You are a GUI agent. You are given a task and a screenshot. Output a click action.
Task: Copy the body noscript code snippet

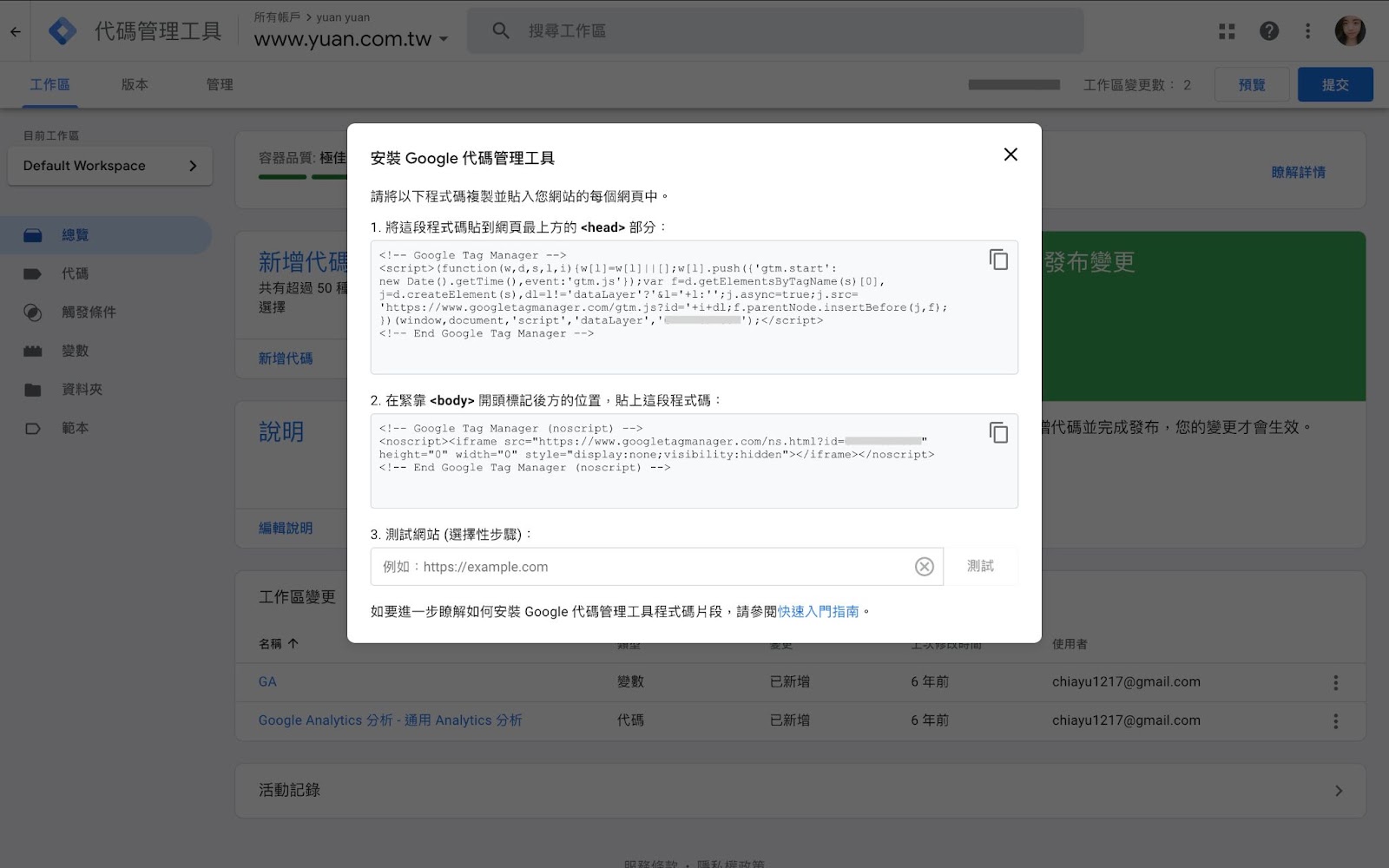pos(998,432)
